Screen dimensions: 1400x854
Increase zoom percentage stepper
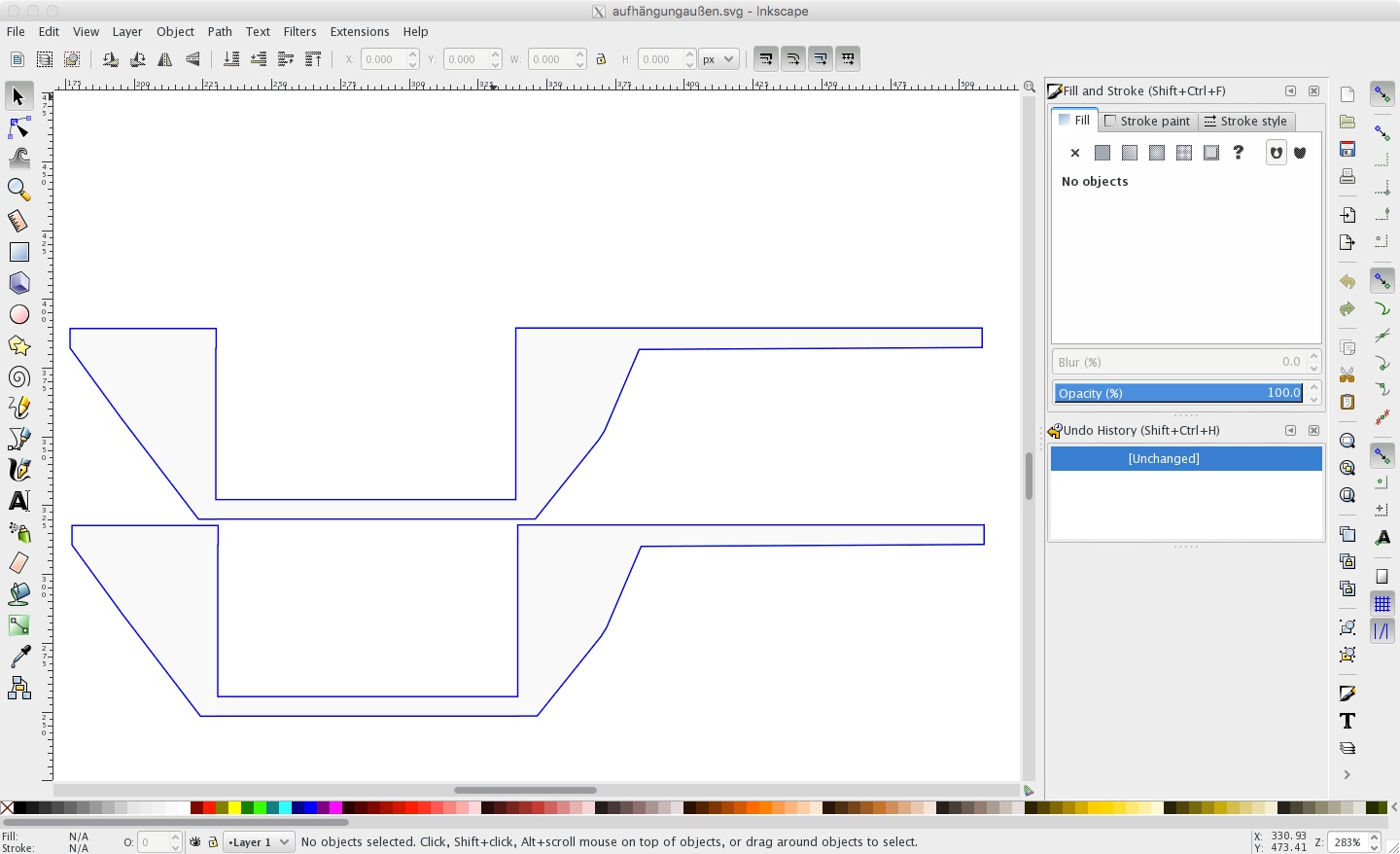point(1375,837)
